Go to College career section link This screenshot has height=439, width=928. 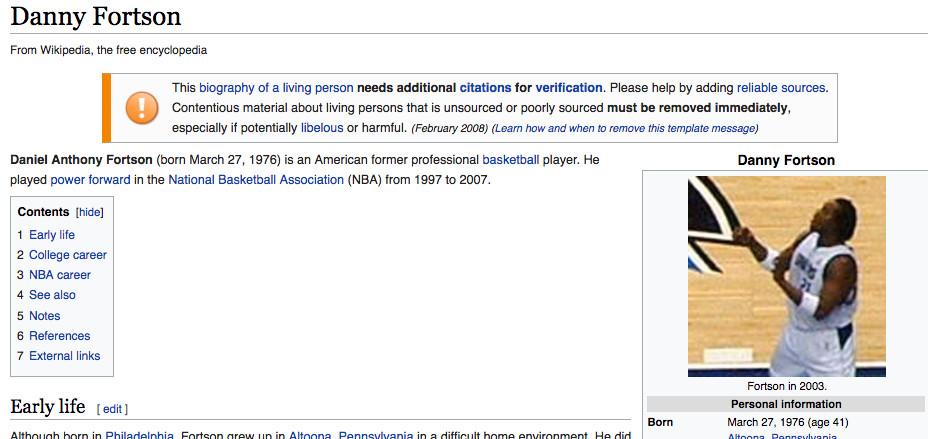click(x=67, y=255)
